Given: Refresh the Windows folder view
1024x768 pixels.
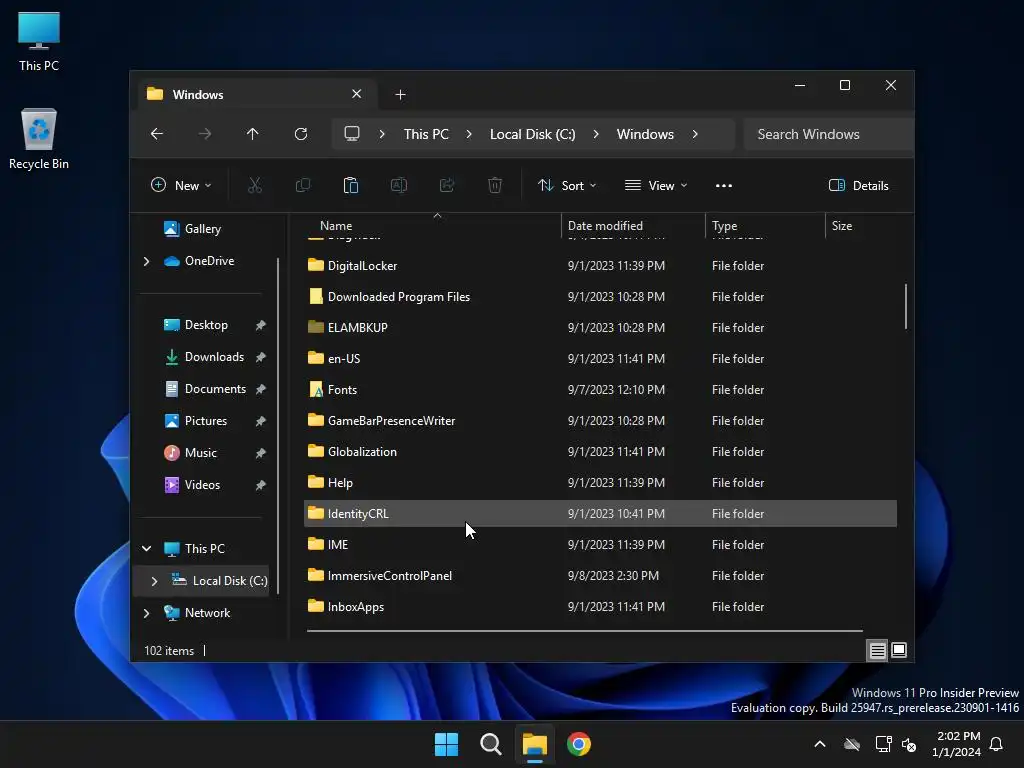Looking at the screenshot, I should (x=301, y=134).
